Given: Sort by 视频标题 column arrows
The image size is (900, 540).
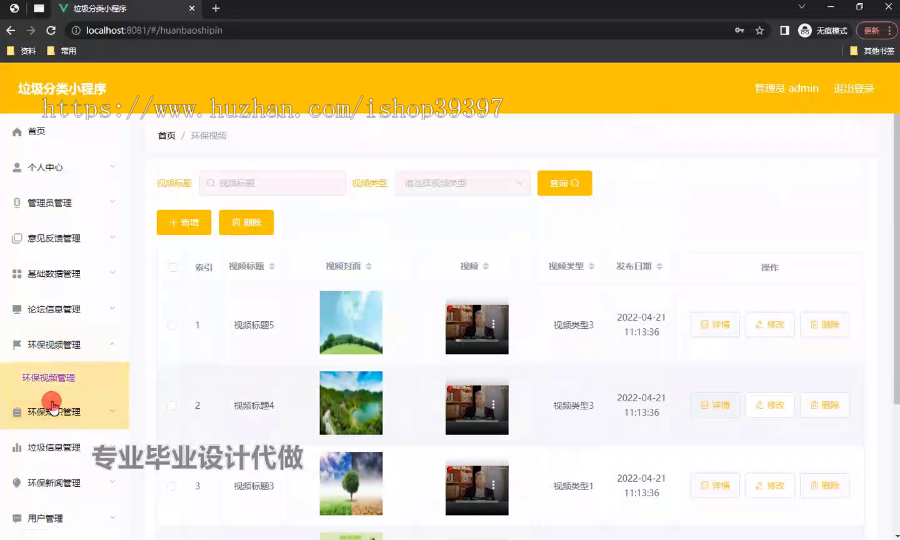Looking at the screenshot, I should pos(272,266).
